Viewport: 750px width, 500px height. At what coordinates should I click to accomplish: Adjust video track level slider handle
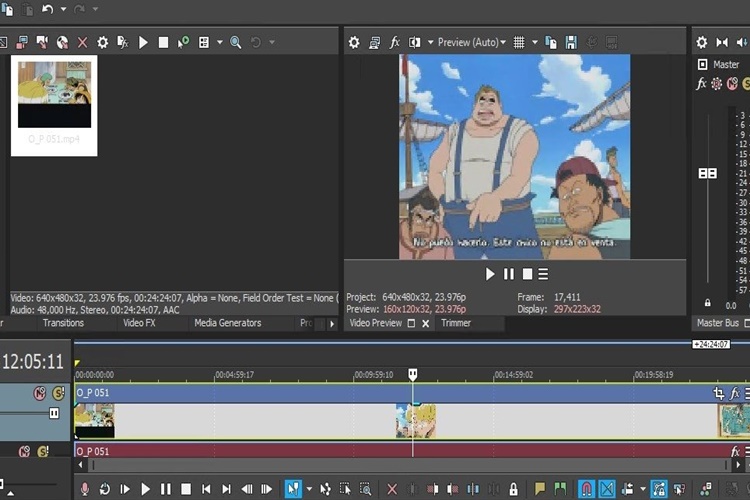54,413
